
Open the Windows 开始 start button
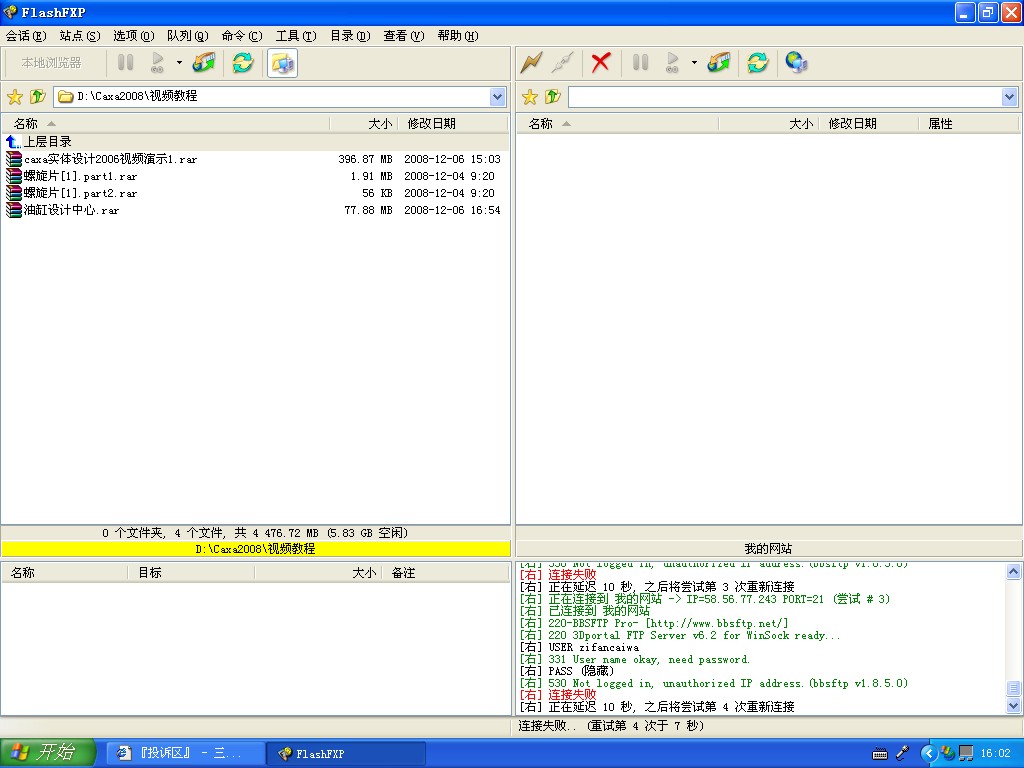(48, 753)
